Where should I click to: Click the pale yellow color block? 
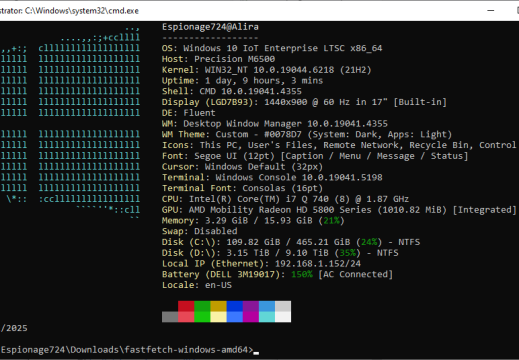pyautogui.click(x=218, y=317)
